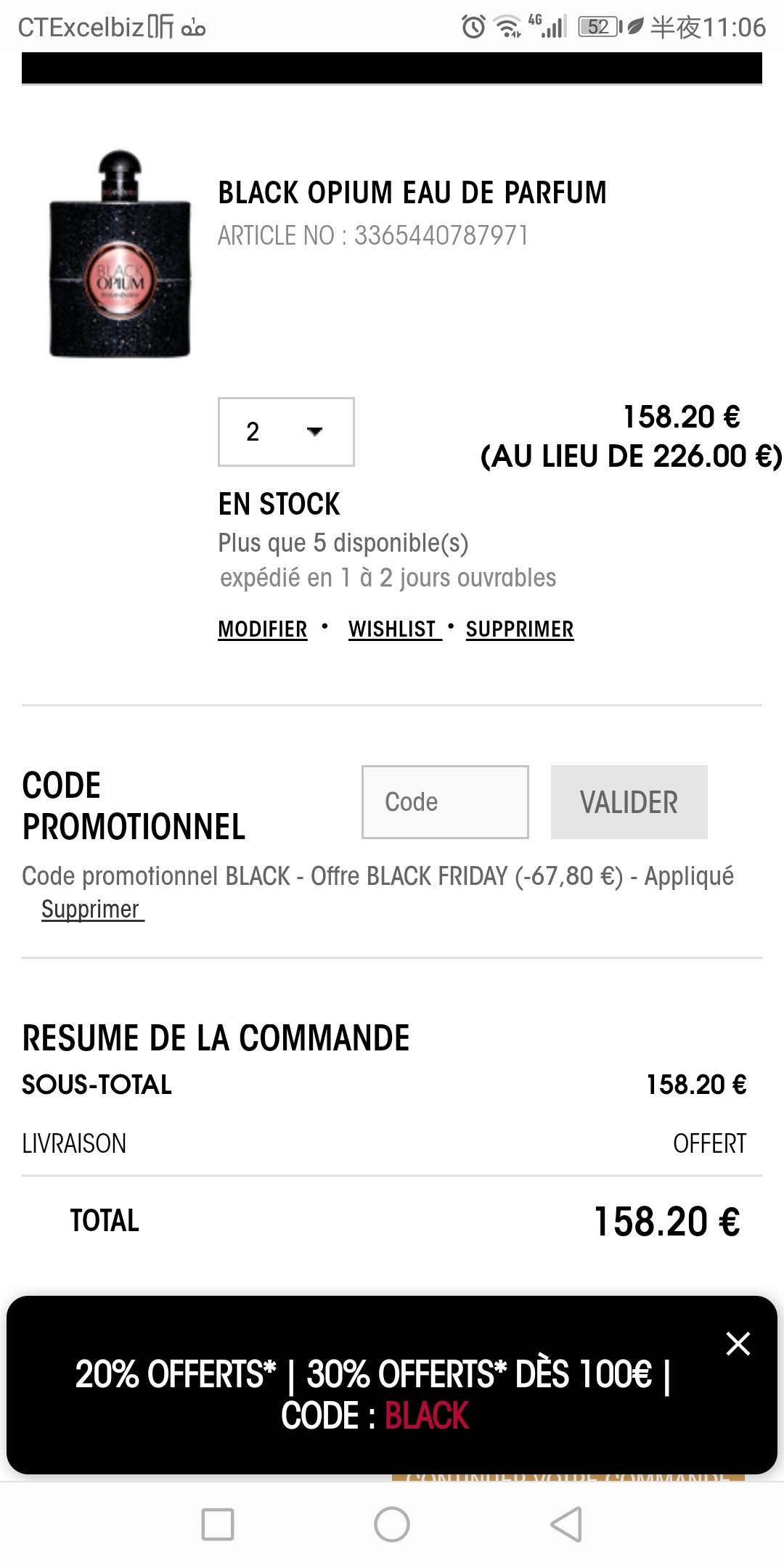Click the MODIFIER link
This screenshot has width=784, height=1568.
coord(263,629)
